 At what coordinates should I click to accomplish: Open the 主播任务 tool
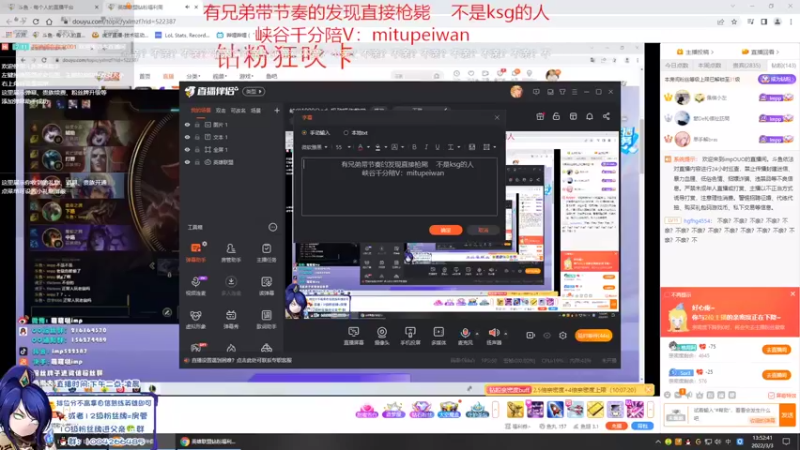(266, 252)
